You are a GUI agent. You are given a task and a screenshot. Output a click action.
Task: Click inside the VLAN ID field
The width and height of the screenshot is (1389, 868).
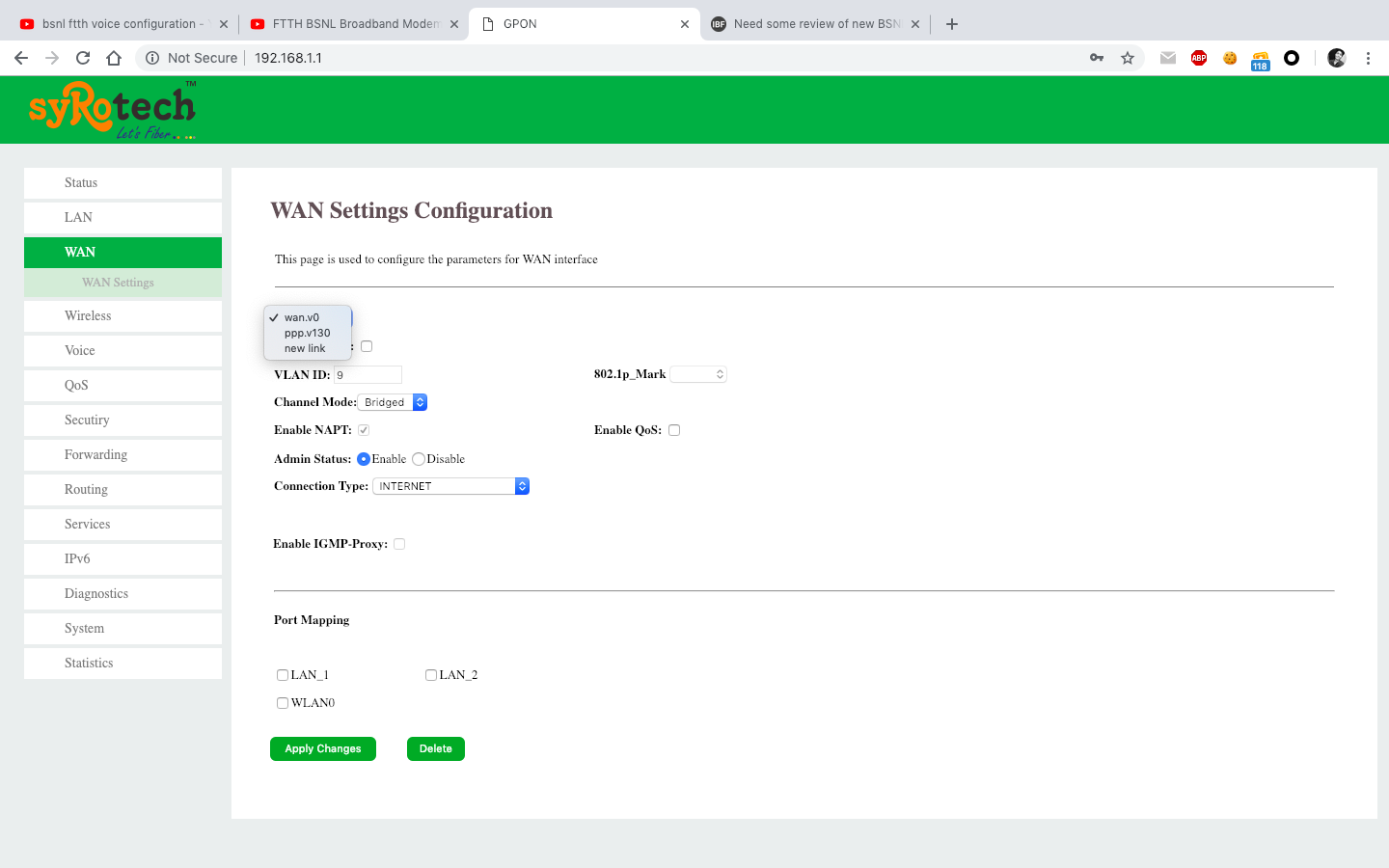point(368,374)
